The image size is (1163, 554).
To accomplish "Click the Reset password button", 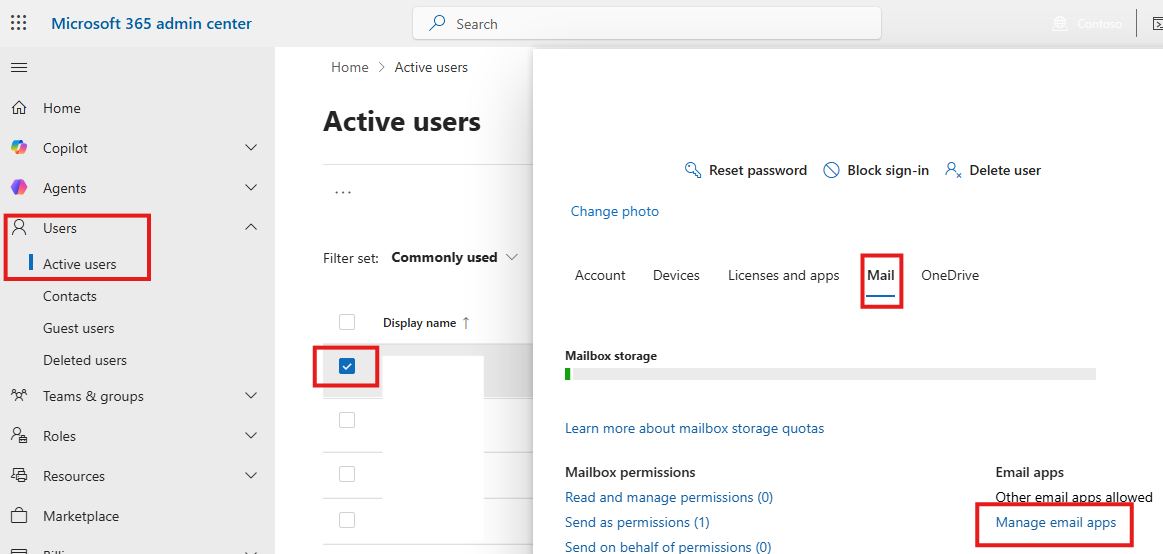I will coord(745,171).
